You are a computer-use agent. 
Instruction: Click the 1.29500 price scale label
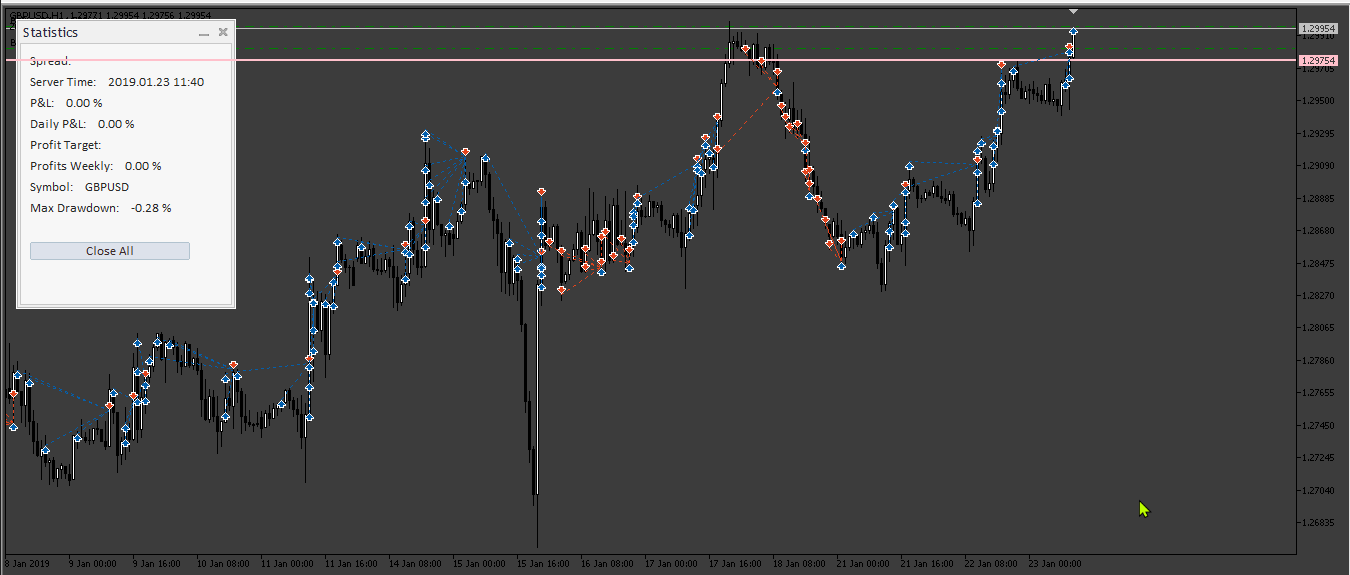[x=1319, y=101]
